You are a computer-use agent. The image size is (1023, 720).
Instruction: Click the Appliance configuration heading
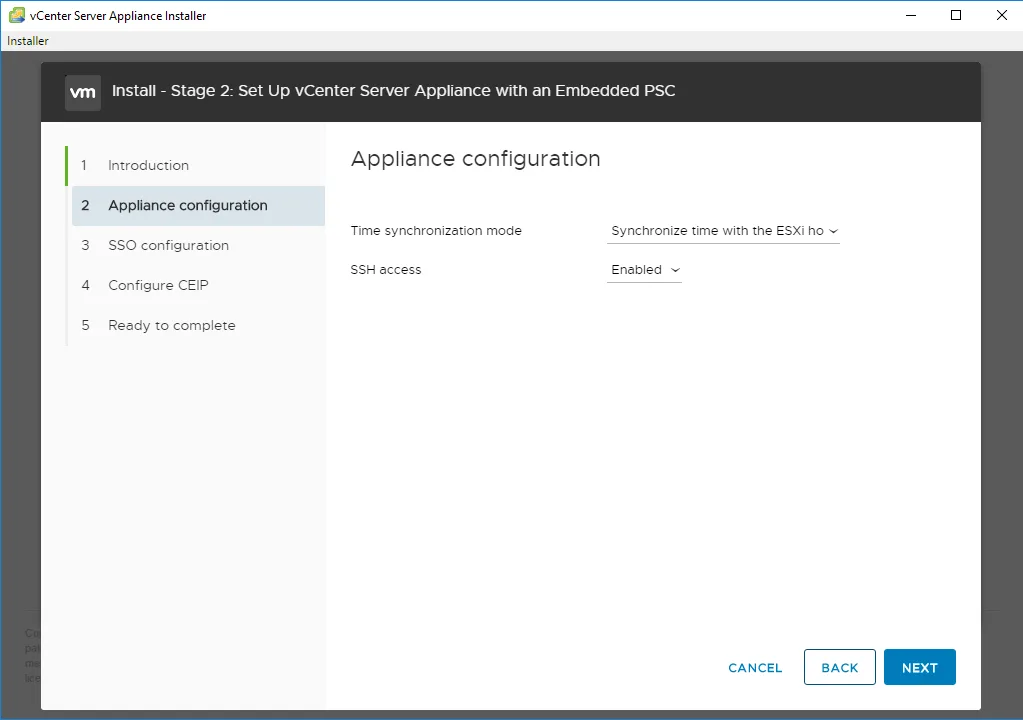pos(476,159)
